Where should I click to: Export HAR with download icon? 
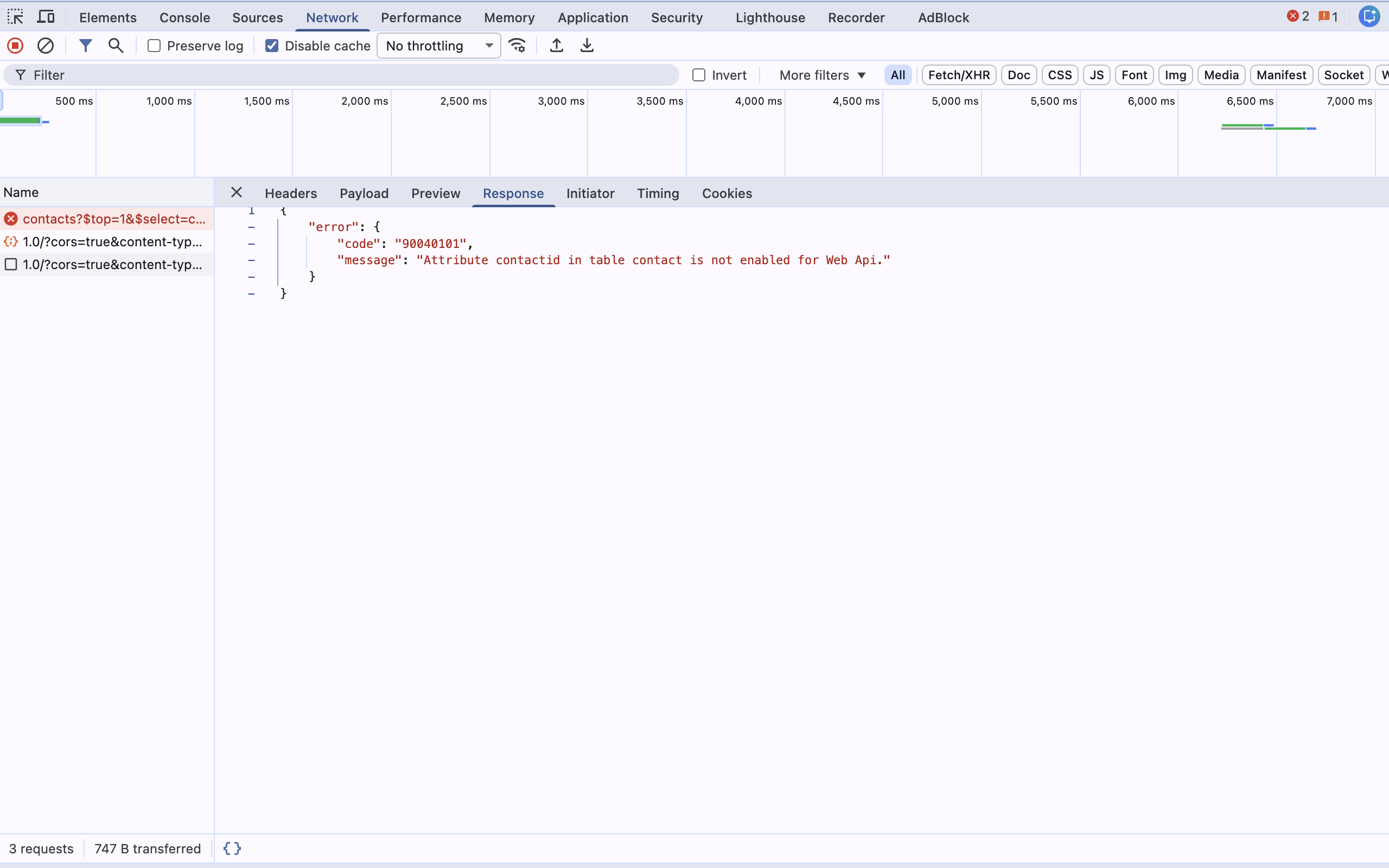tap(587, 46)
